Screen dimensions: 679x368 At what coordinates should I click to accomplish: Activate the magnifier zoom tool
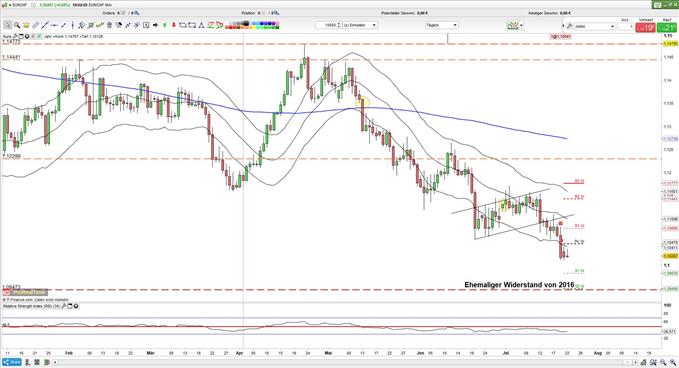coord(17,25)
